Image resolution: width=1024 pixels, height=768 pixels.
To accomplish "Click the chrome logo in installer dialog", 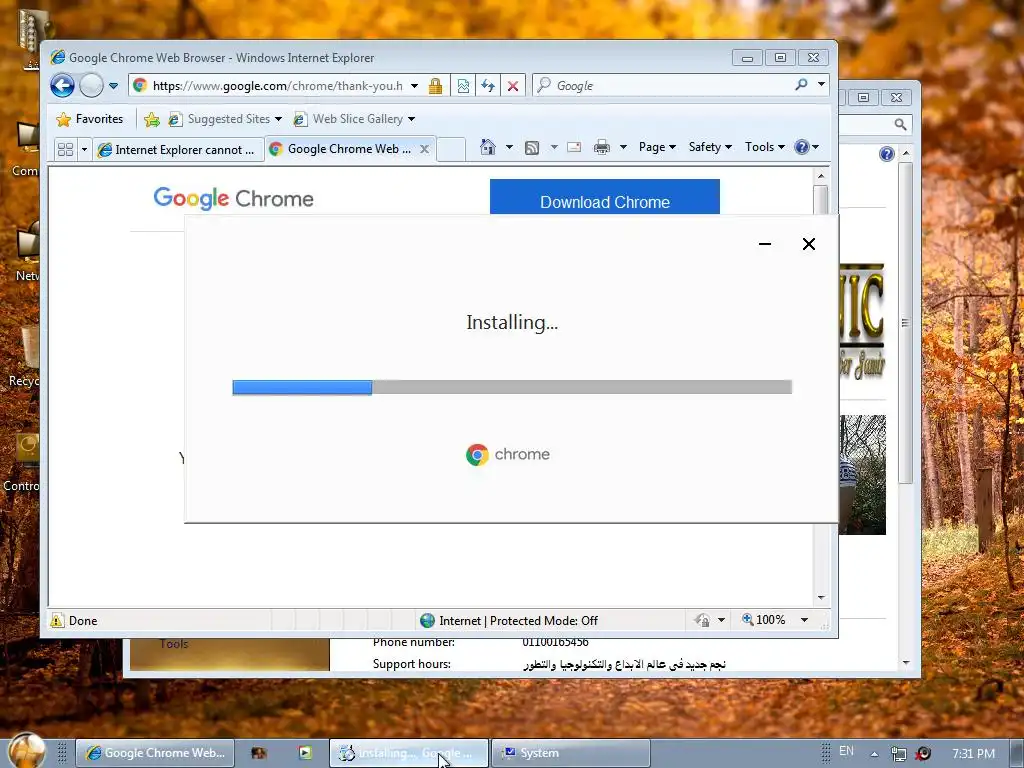I will click(x=507, y=455).
